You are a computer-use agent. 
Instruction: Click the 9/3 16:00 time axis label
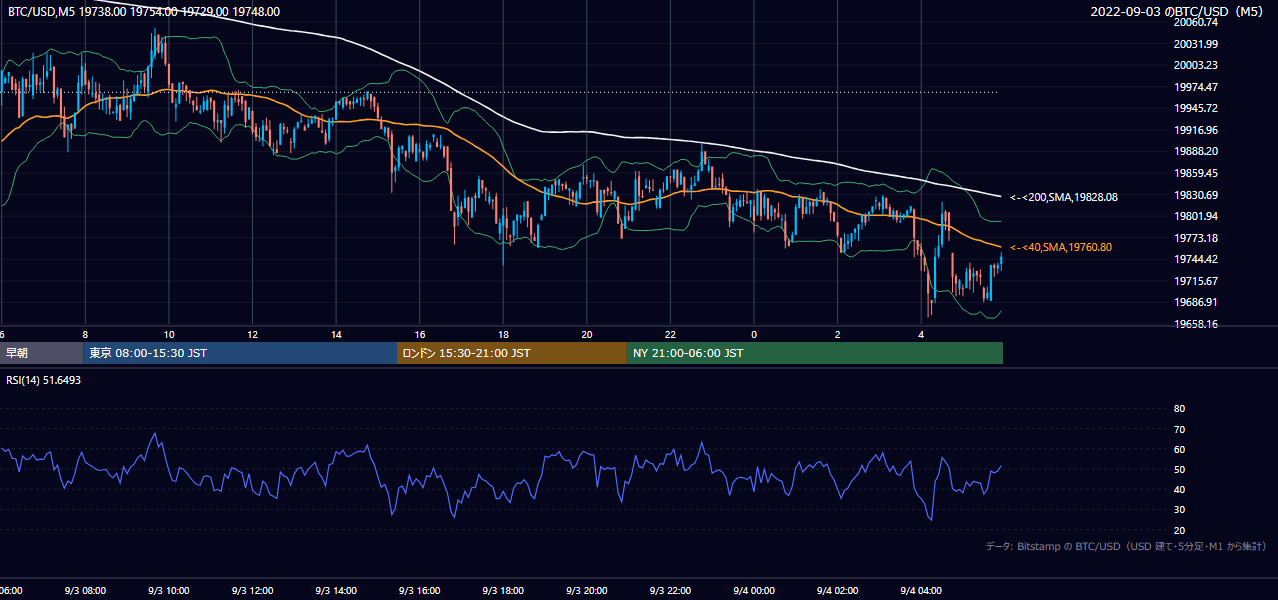pyautogui.click(x=419, y=591)
